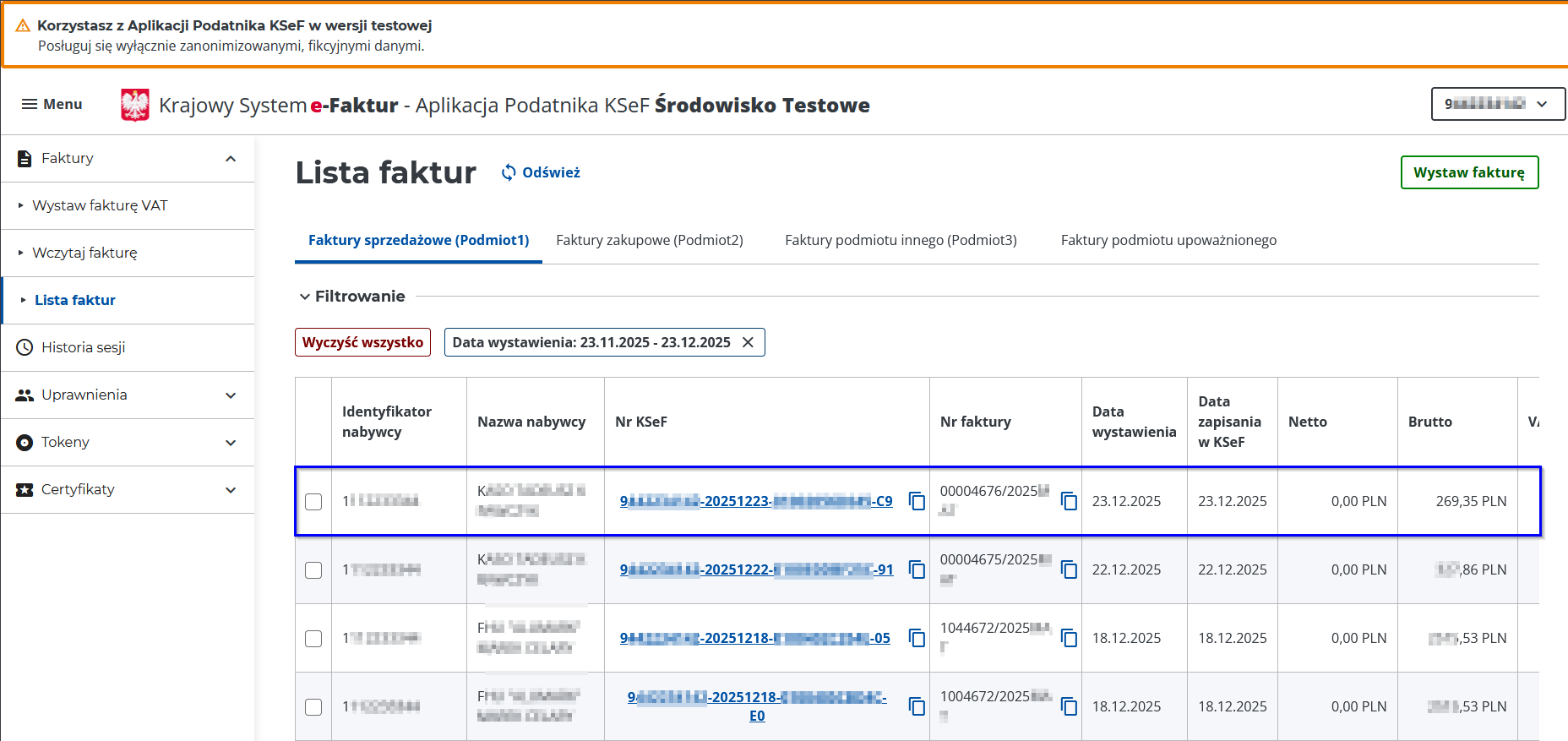
Task: Click the Uprawnienia people icon
Action: coord(24,395)
